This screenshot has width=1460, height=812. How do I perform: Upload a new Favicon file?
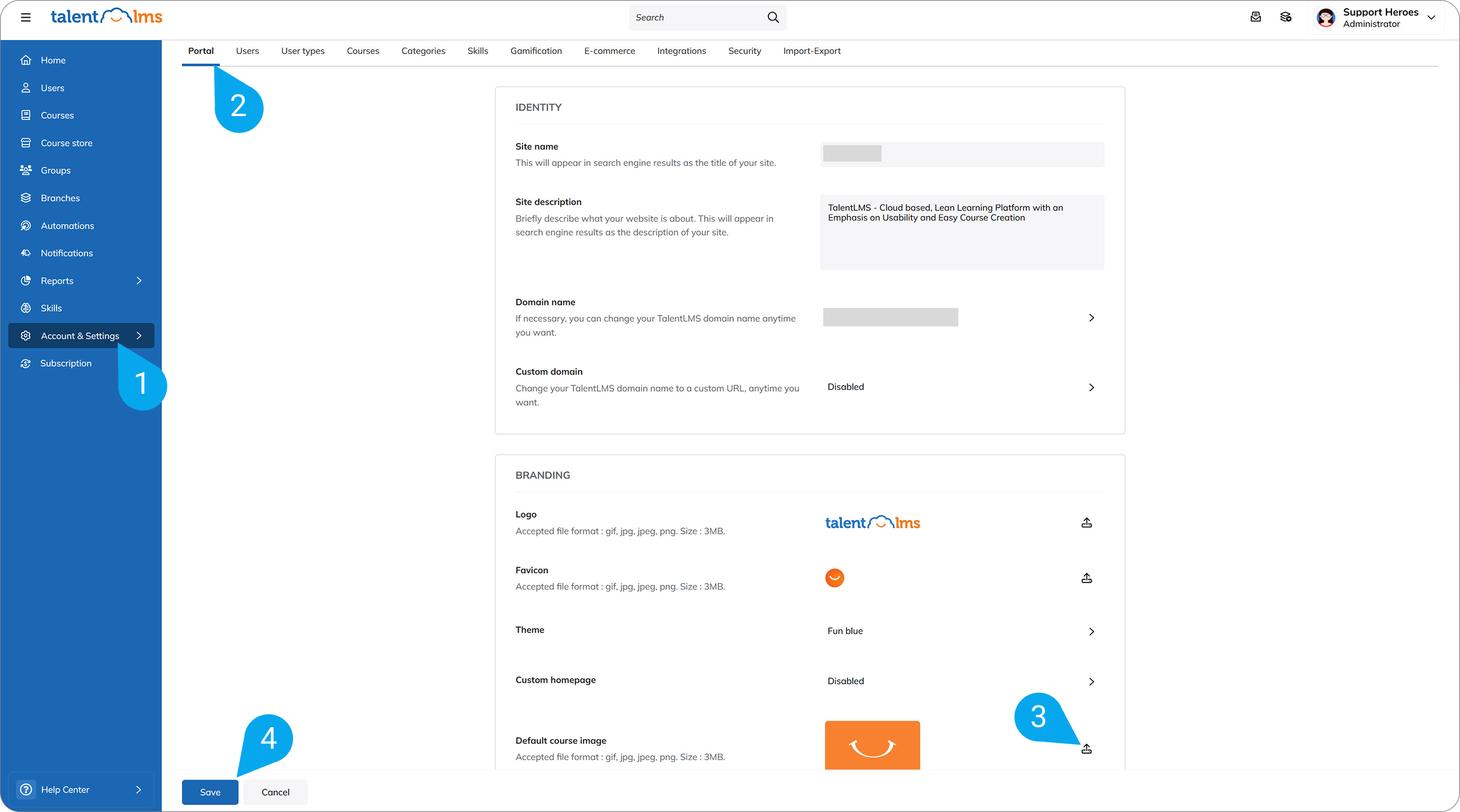tap(1086, 578)
